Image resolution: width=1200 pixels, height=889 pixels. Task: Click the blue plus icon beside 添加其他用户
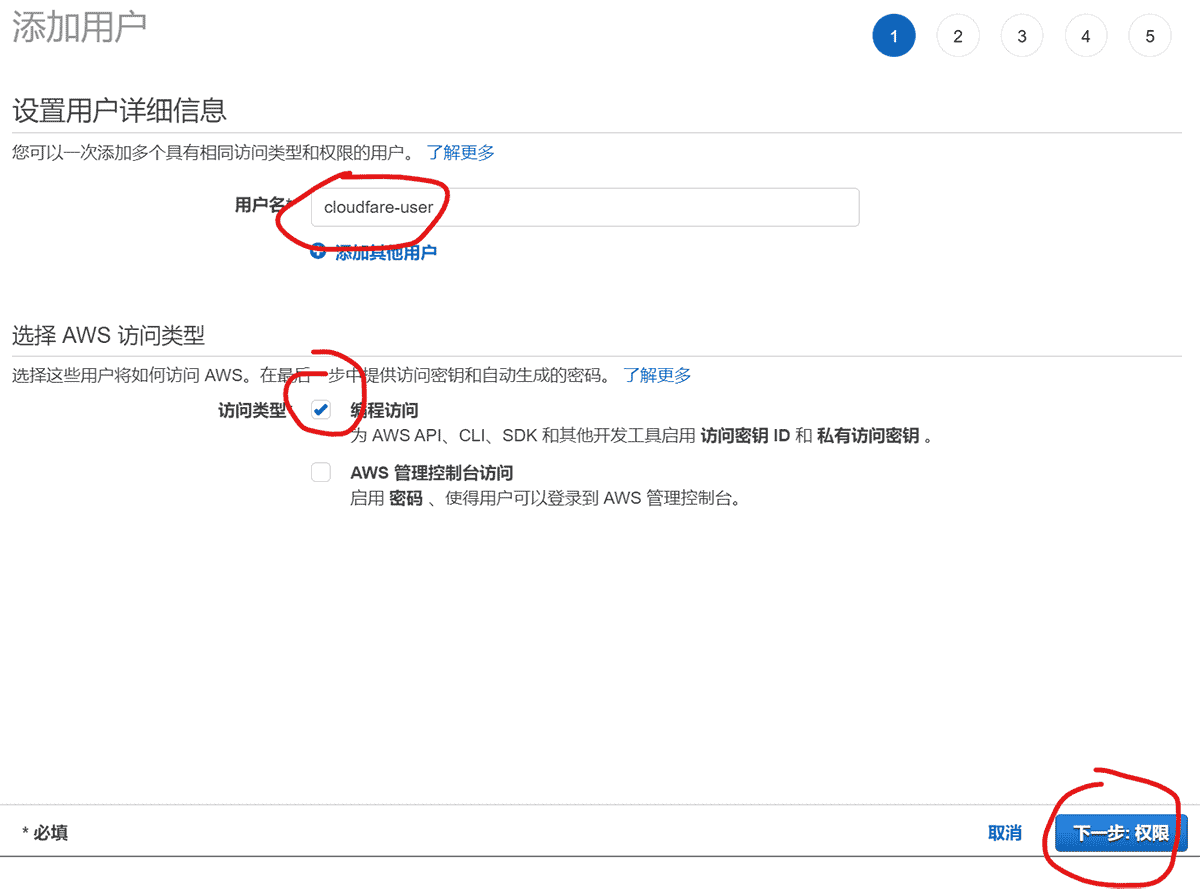pyautogui.click(x=318, y=251)
